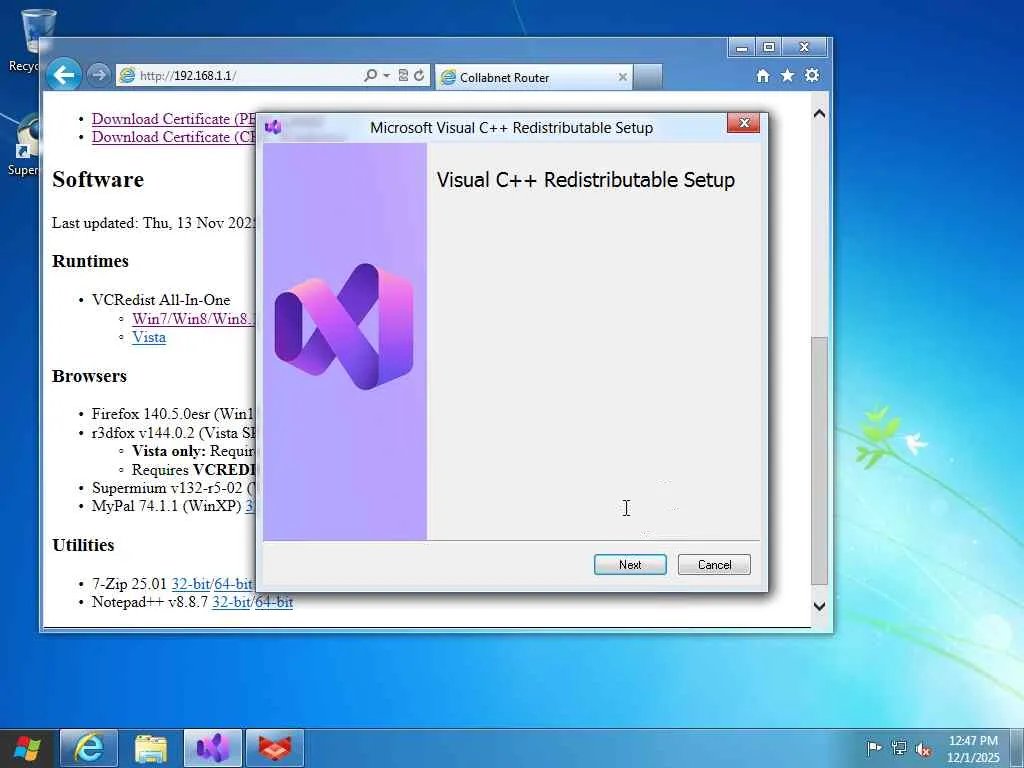Download 7-Zip 32-bit
Screen dimensions: 1024x768
(x=191, y=584)
